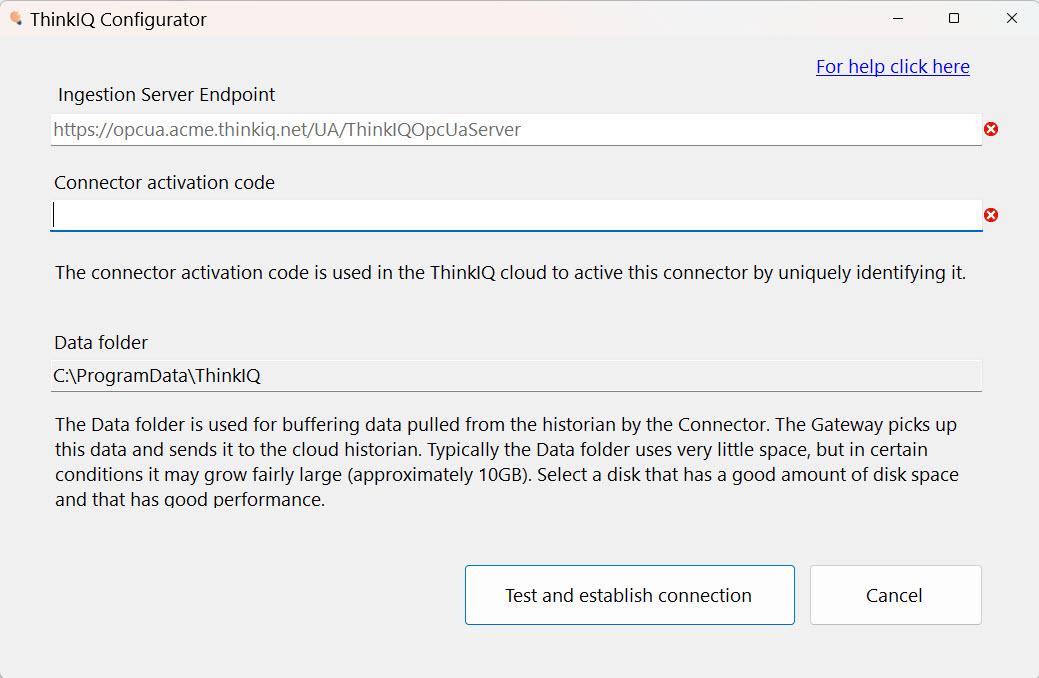
Task: Click the 'Ingestion Server Endpoint' label
Action: click(x=166, y=95)
